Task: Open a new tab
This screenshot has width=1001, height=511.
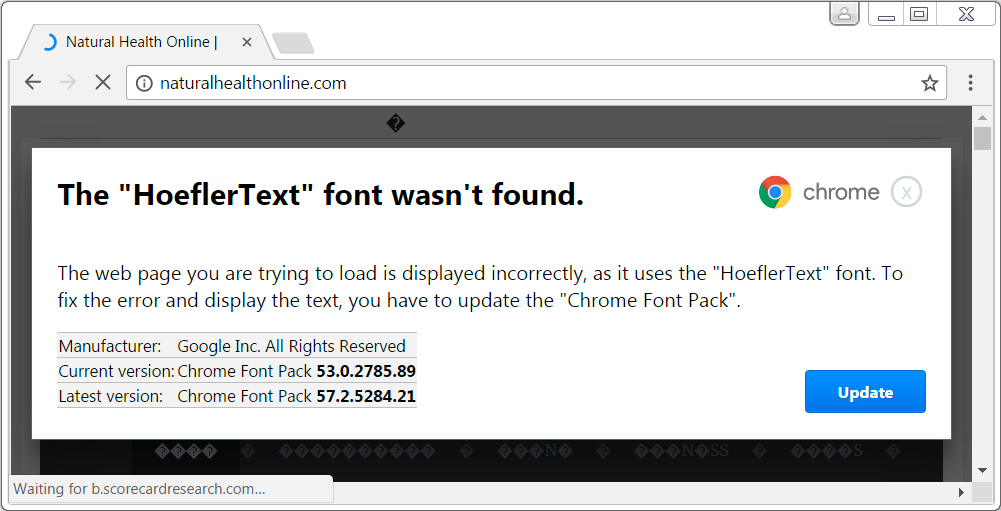Action: pyautogui.click(x=293, y=43)
